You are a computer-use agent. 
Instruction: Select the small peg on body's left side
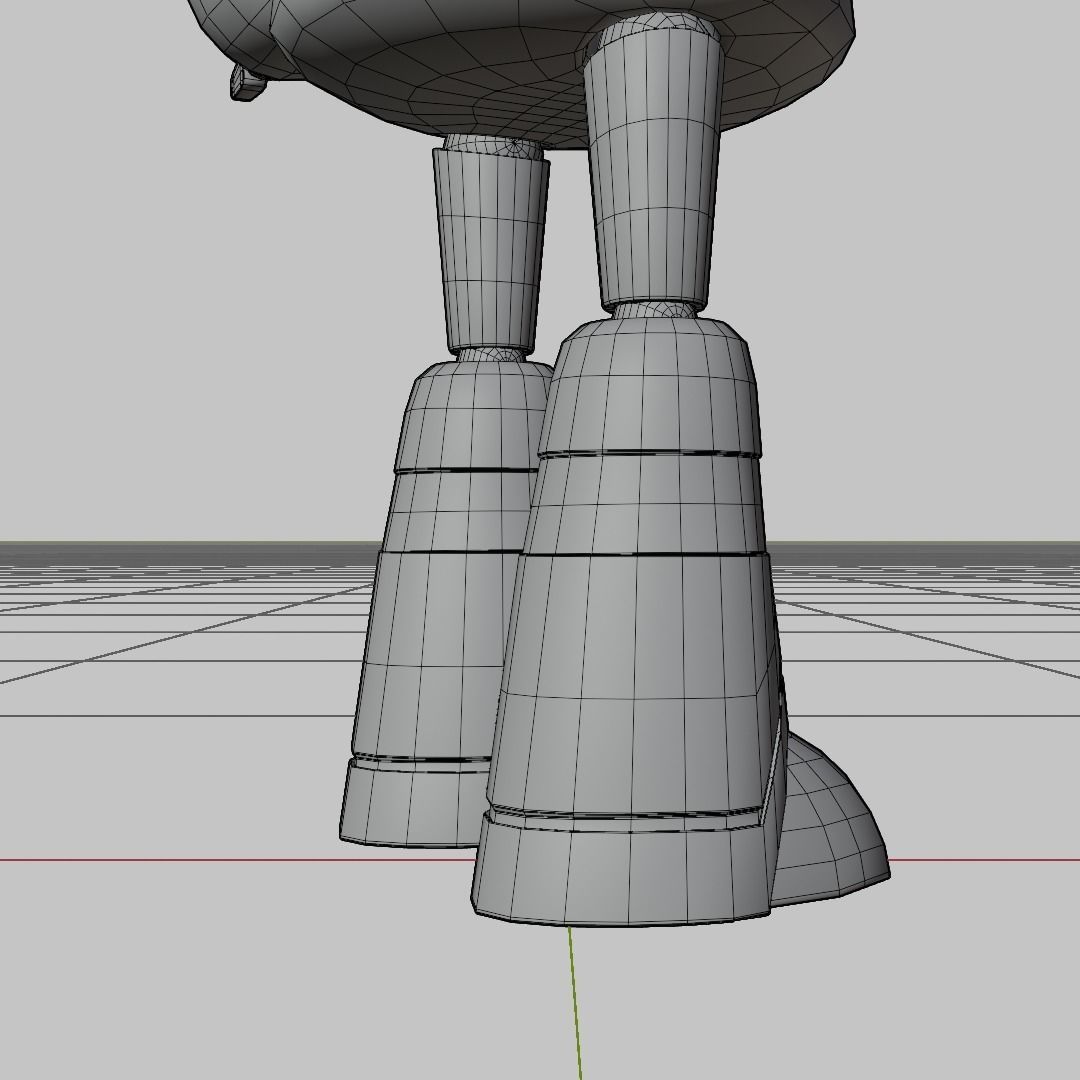click(247, 83)
